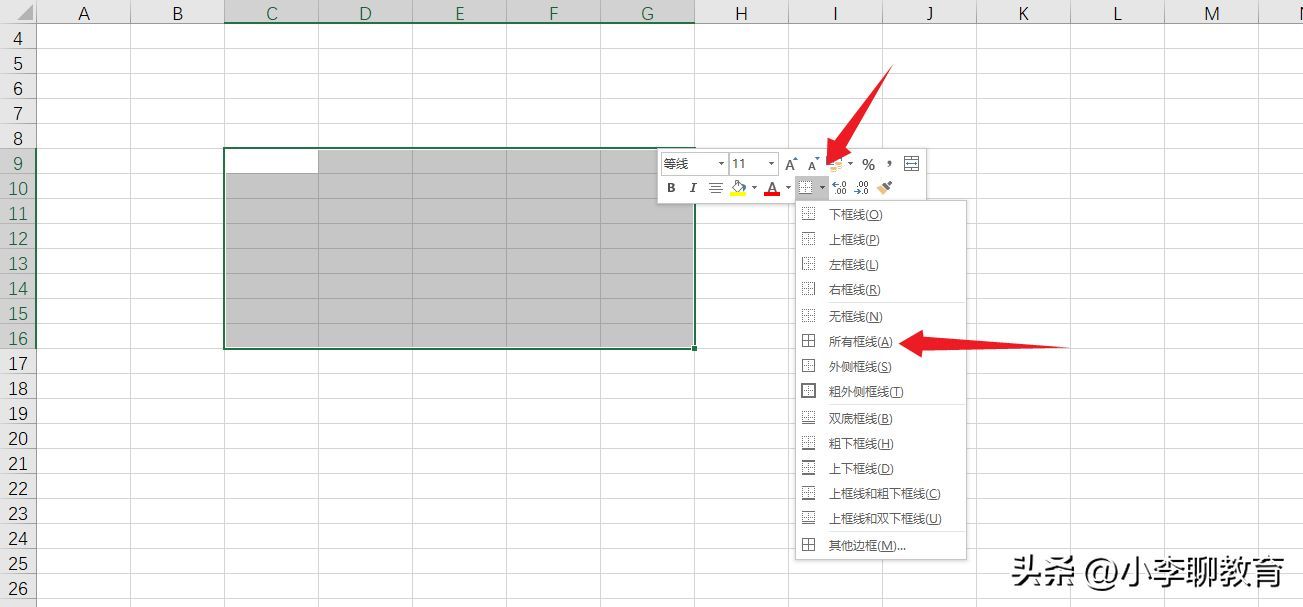Click the center alignment icon
Screen dimensions: 1303x607
click(x=716, y=187)
